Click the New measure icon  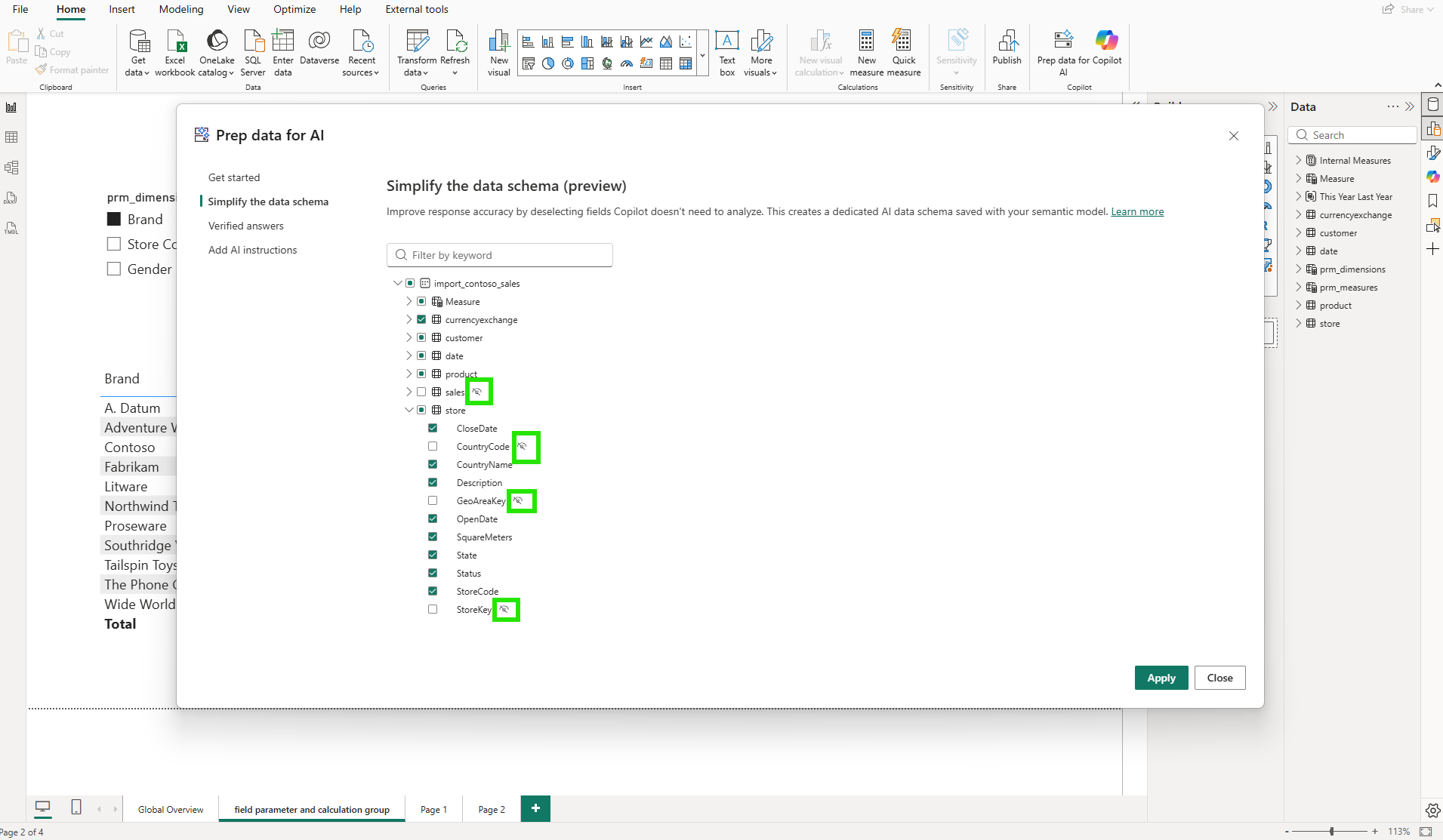(x=866, y=53)
